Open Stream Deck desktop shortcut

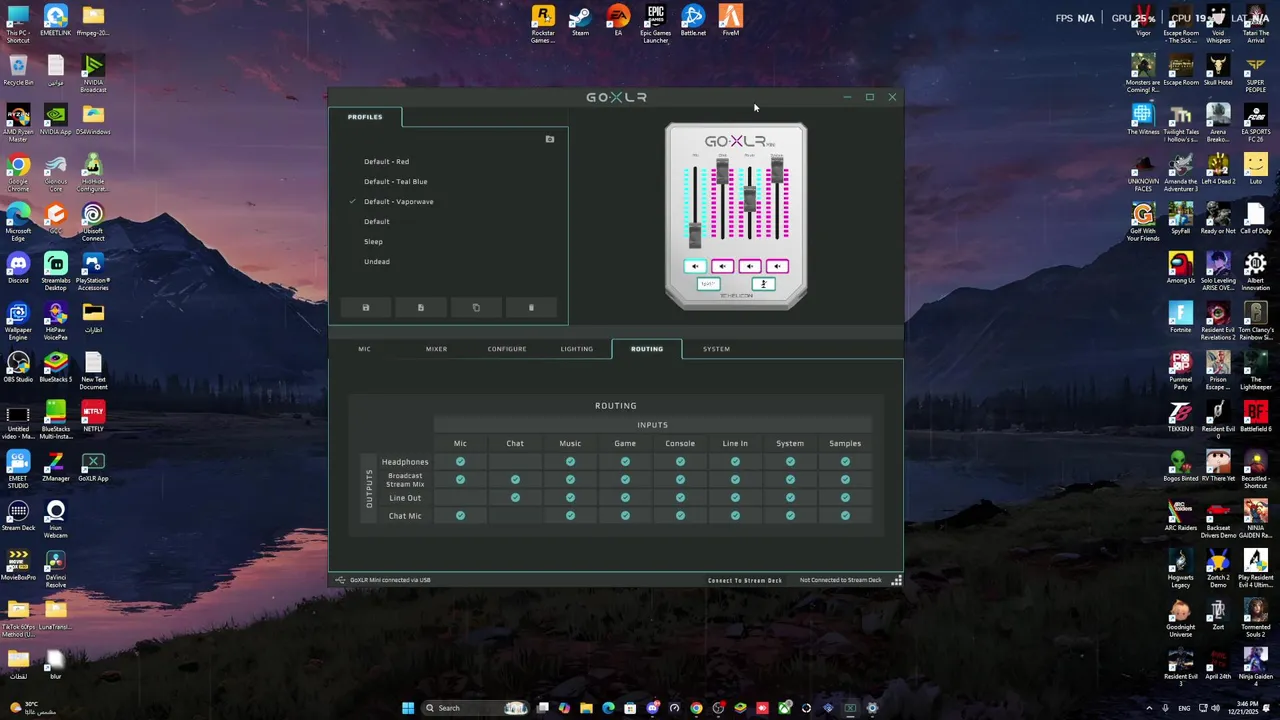pos(18,515)
